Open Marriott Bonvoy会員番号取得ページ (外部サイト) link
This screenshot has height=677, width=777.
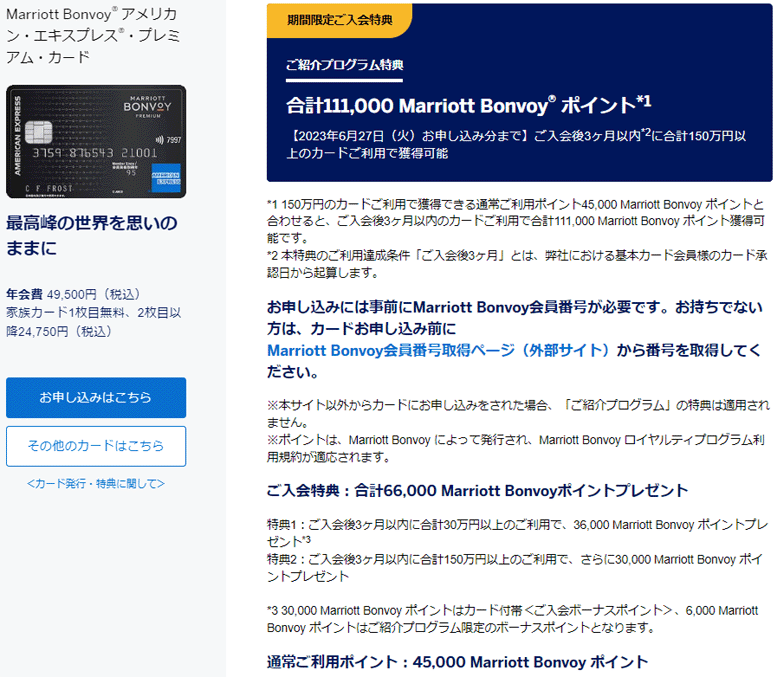coord(438,350)
